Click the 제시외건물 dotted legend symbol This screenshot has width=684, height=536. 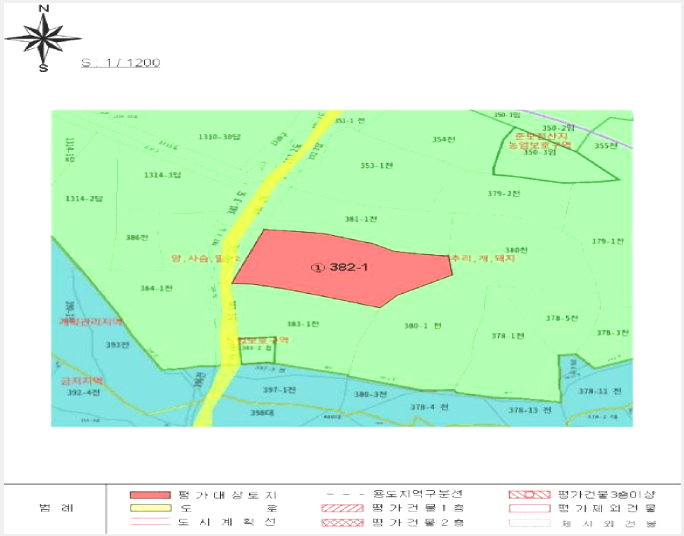(x=529, y=523)
